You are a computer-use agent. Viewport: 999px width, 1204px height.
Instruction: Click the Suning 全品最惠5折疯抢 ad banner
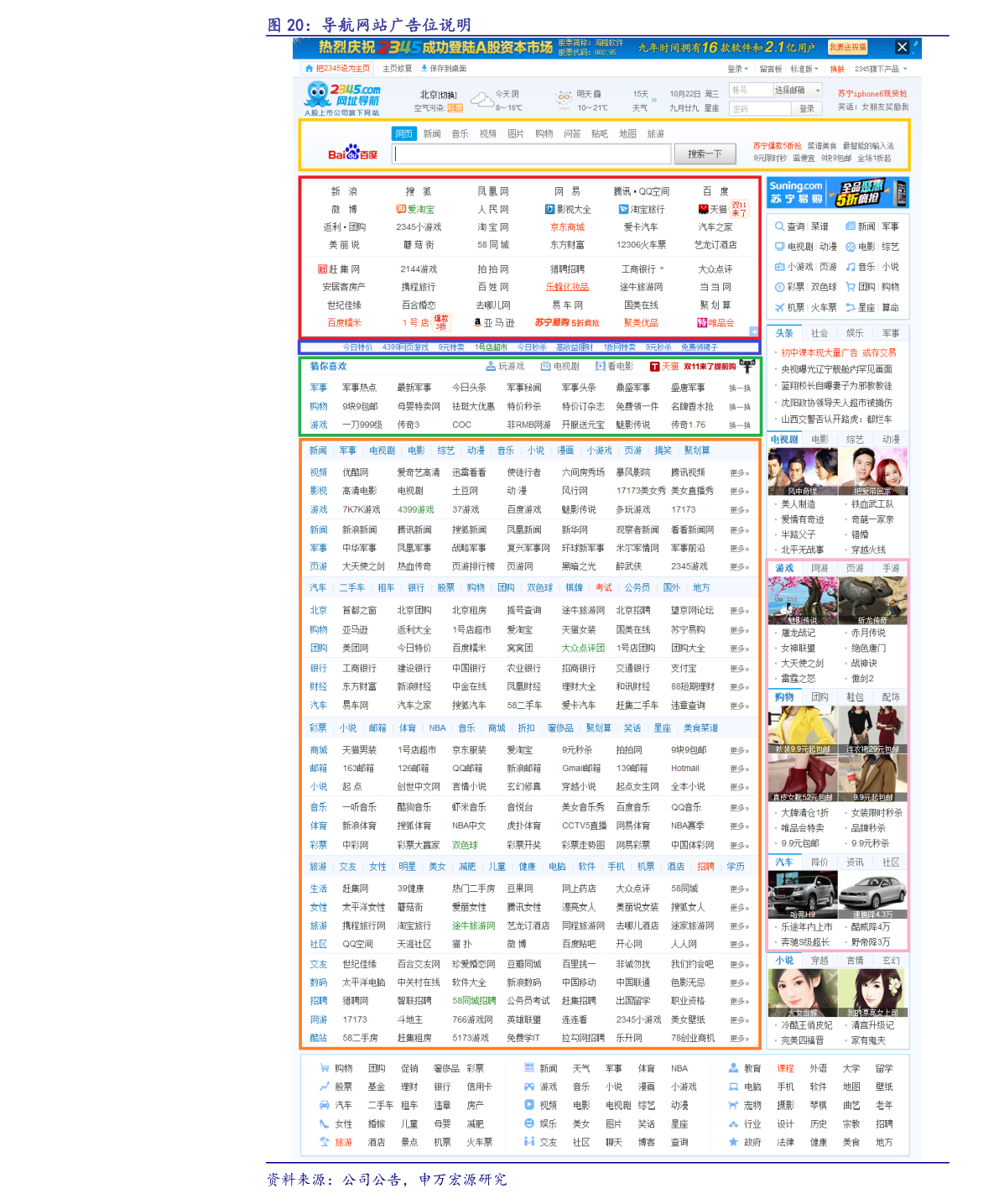[837, 194]
